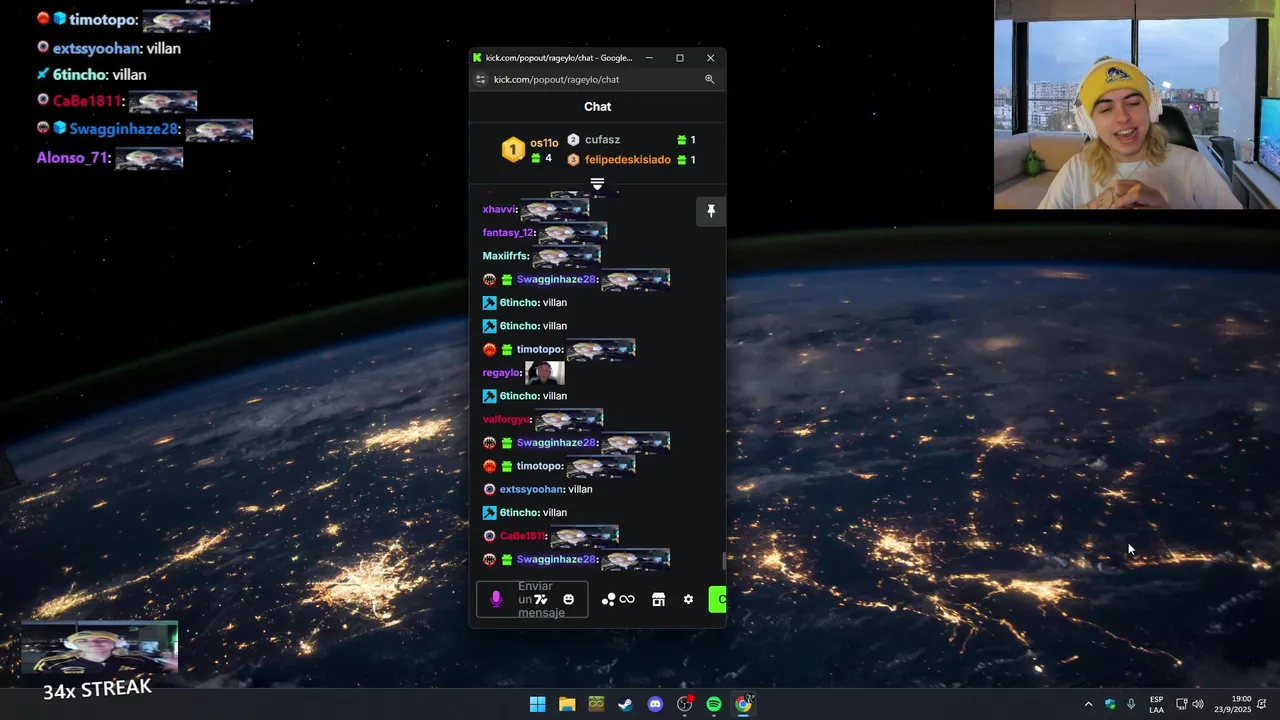Open the green app icon next to File Explorer

click(596, 704)
